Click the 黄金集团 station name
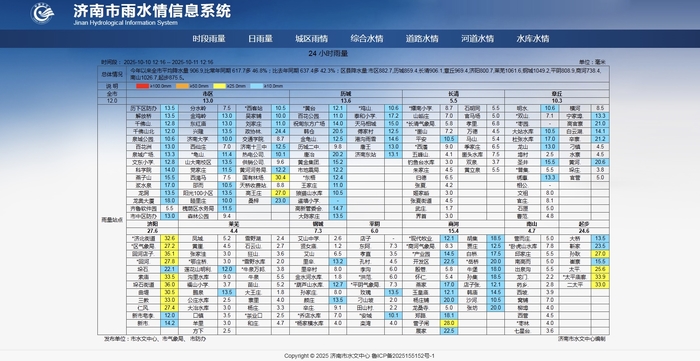 pos(309,162)
